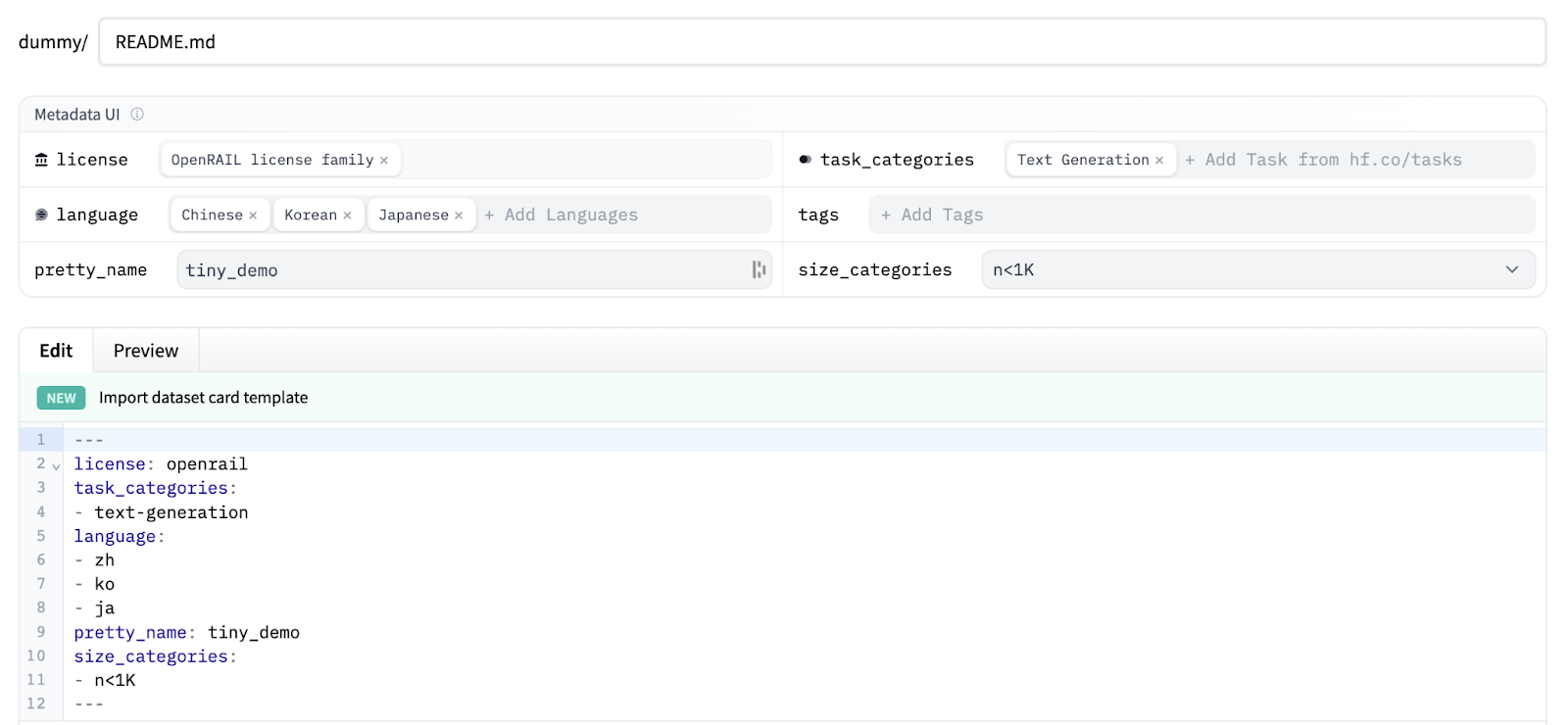The width and height of the screenshot is (1568, 725).
Task: Click the license scale icon
Action: 41,160
